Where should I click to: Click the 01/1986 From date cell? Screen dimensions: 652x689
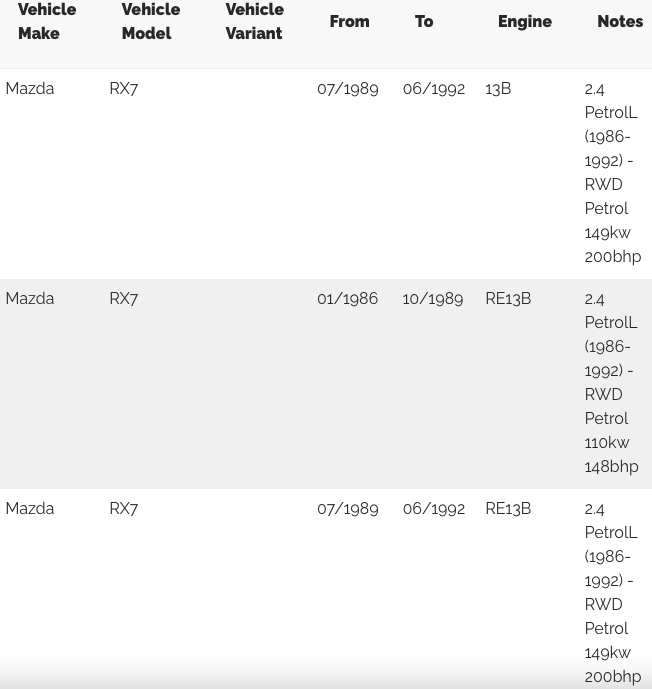tap(347, 299)
